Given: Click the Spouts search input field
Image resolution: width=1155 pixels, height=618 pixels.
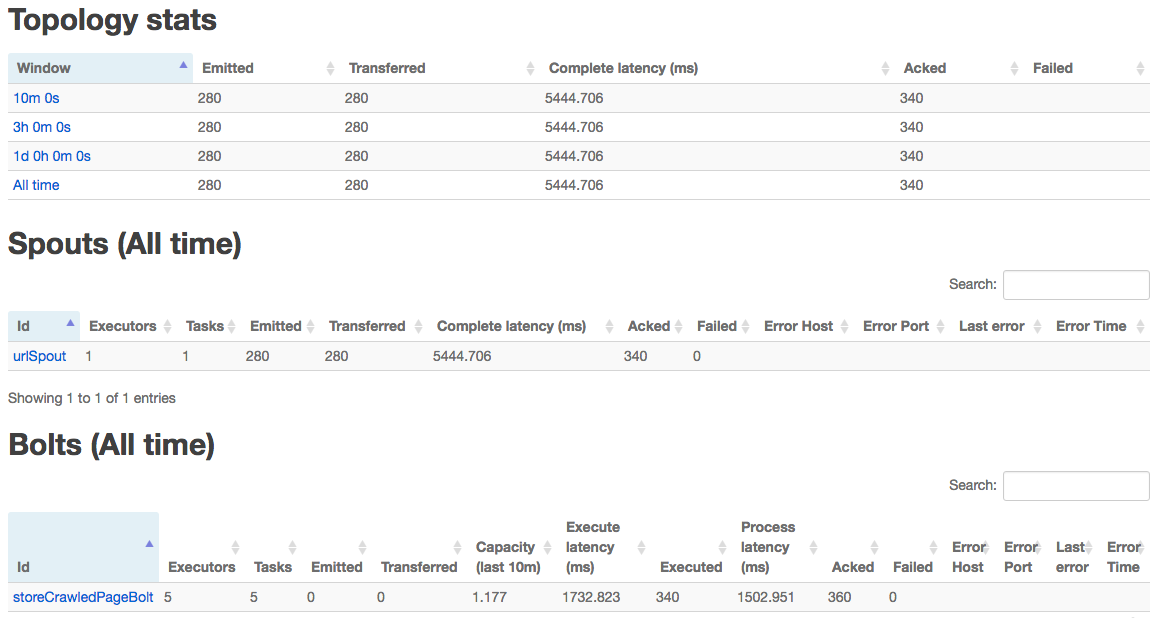Looking at the screenshot, I should 1075,285.
